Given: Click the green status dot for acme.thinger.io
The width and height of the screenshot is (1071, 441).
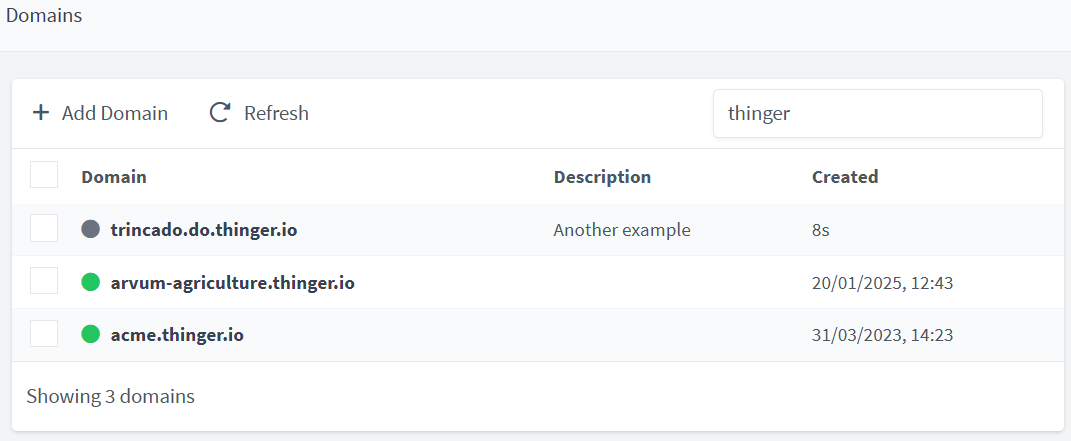Looking at the screenshot, I should (x=91, y=335).
